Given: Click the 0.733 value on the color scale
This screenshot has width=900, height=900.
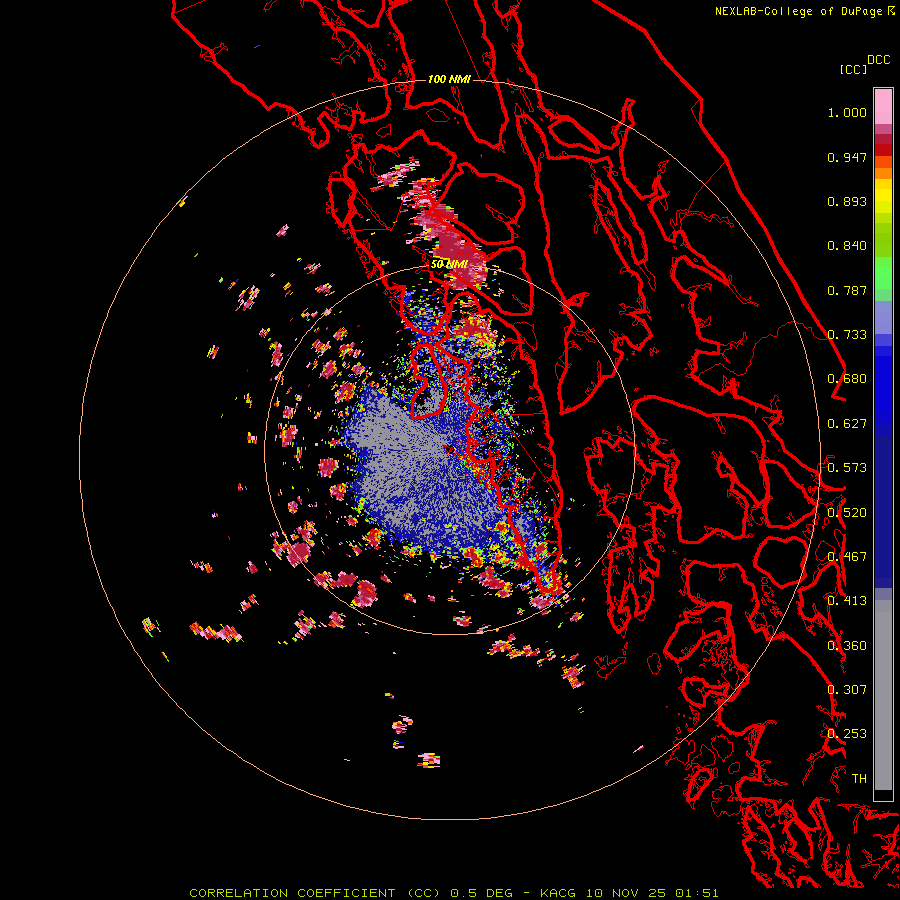Looking at the screenshot, I should coord(847,335).
